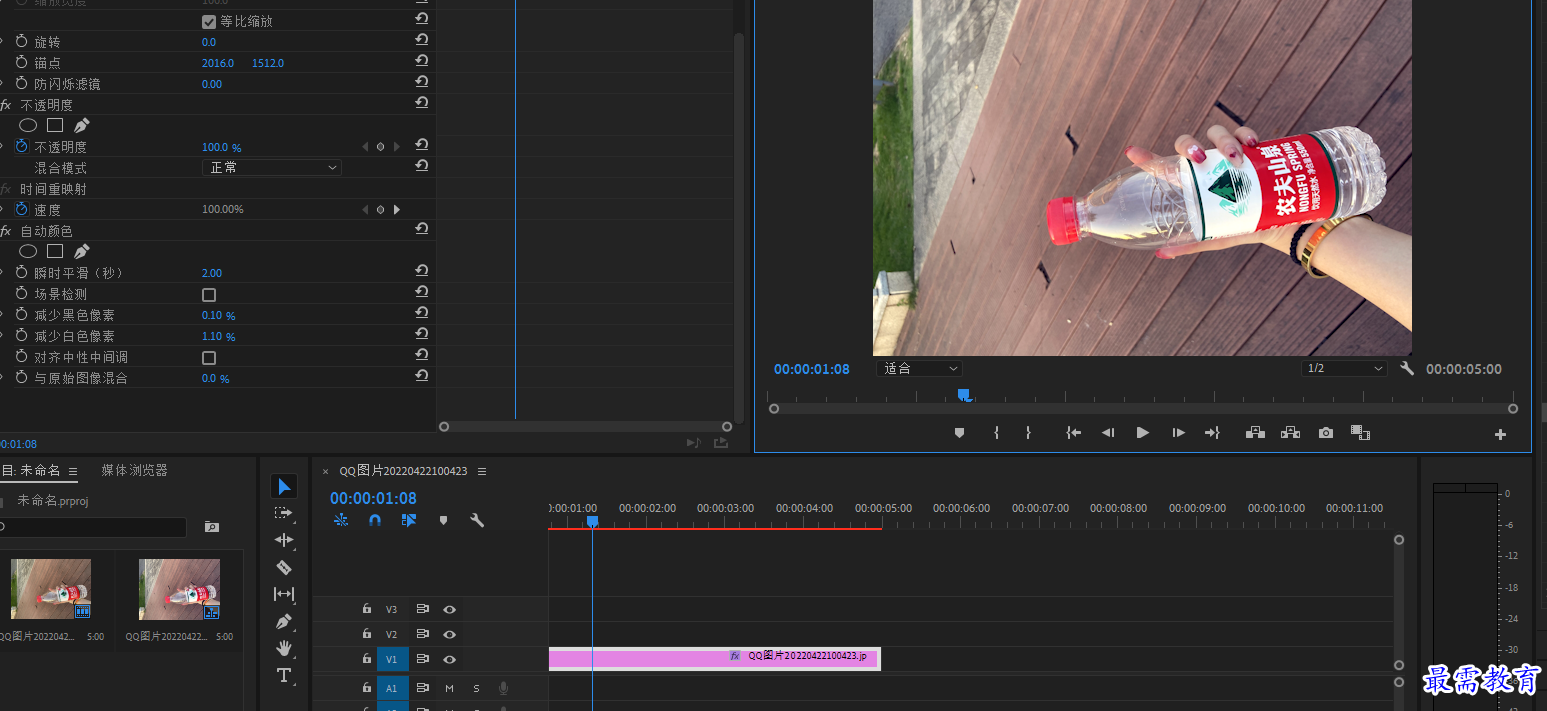Image resolution: width=1547 pixels, height=711 pixels.
Task: Create rectangle mask under 不透明度 effect
Action: [x=55, y=125]
